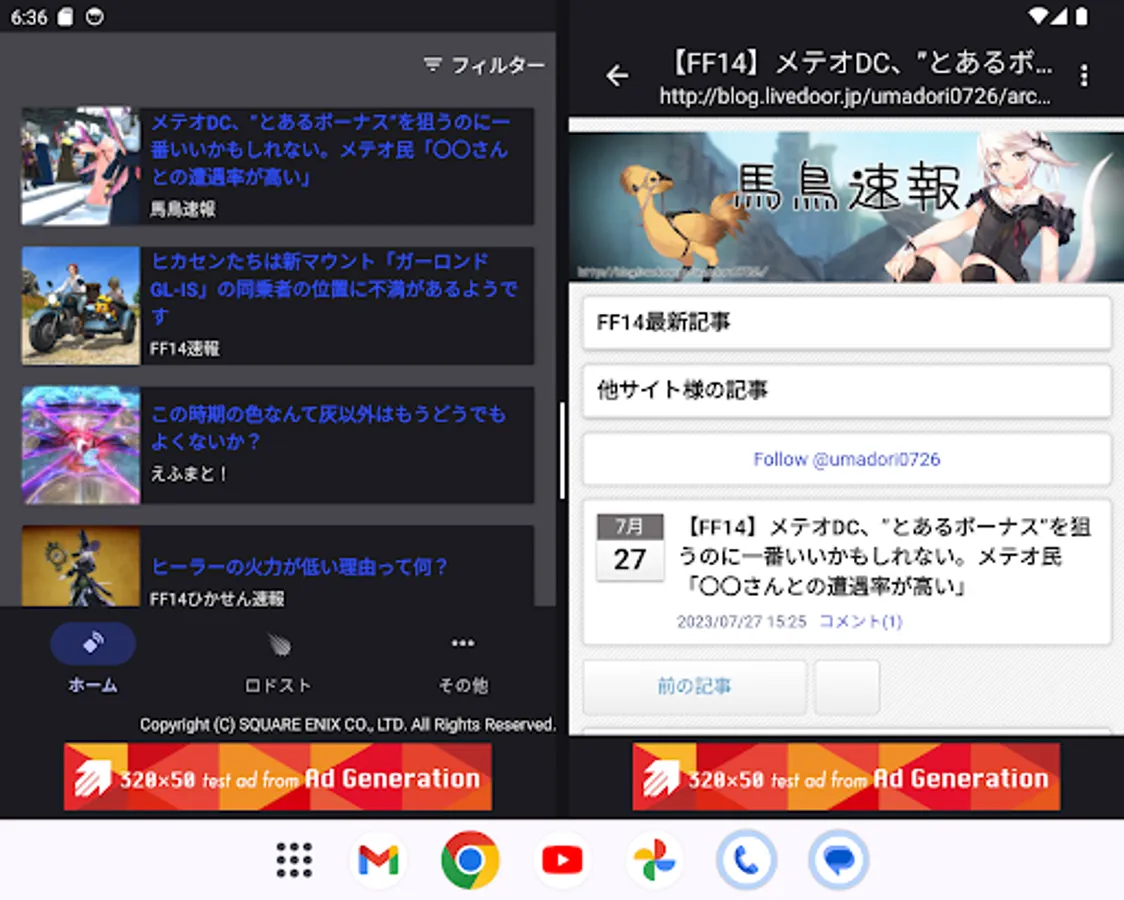Viewport: 1124px width, 900px height.
Task: Tap the ロドスト meteor icon
Action: [279, 643]
